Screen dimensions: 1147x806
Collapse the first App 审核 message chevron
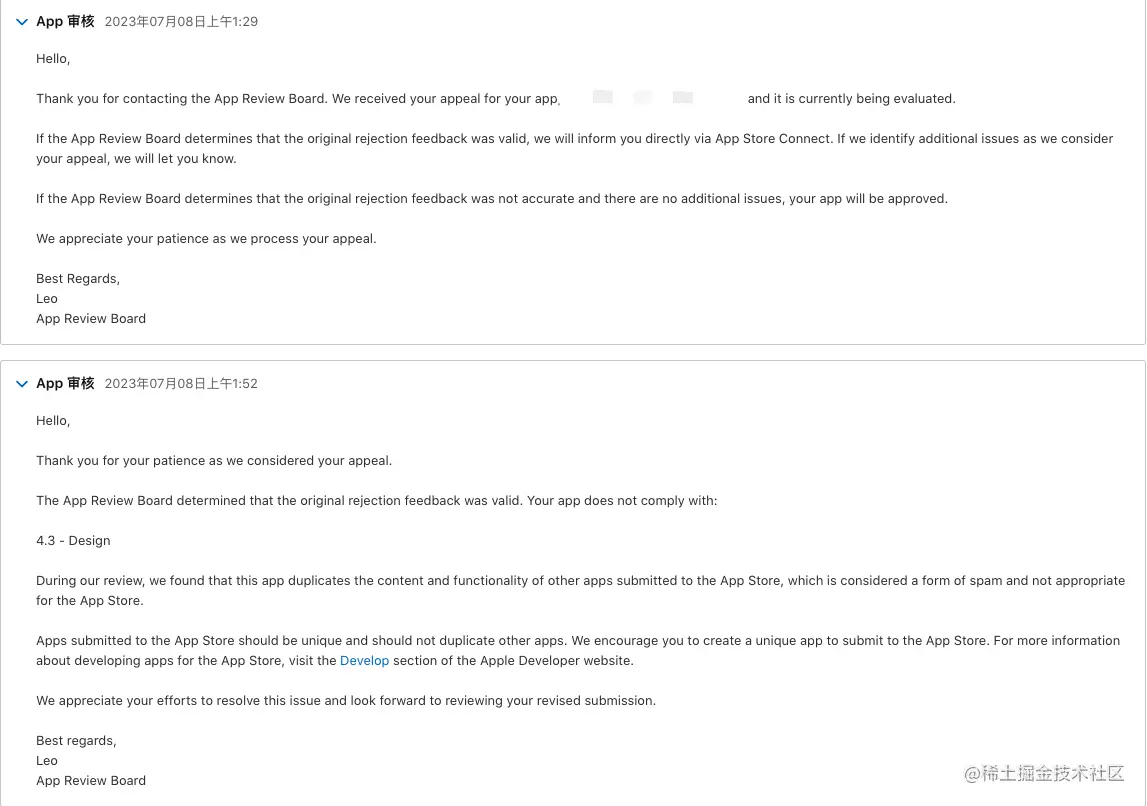pos(22,22)
